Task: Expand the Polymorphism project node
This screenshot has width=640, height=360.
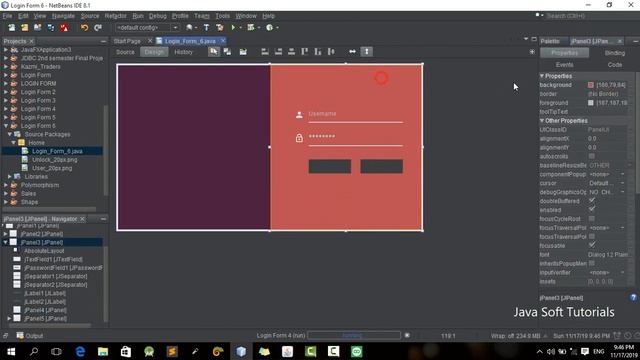Action: click(6, 185)
